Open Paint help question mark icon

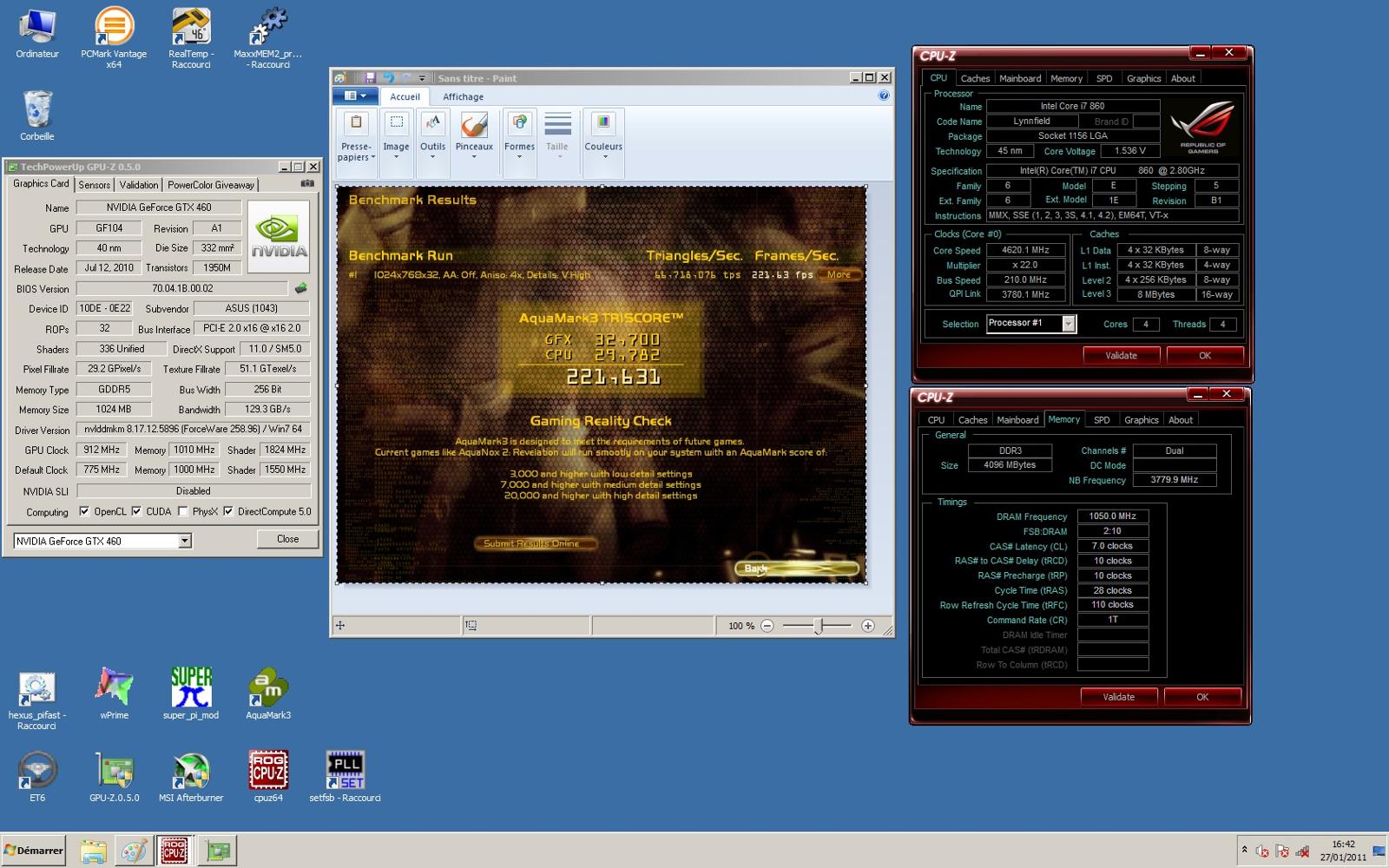884,95
